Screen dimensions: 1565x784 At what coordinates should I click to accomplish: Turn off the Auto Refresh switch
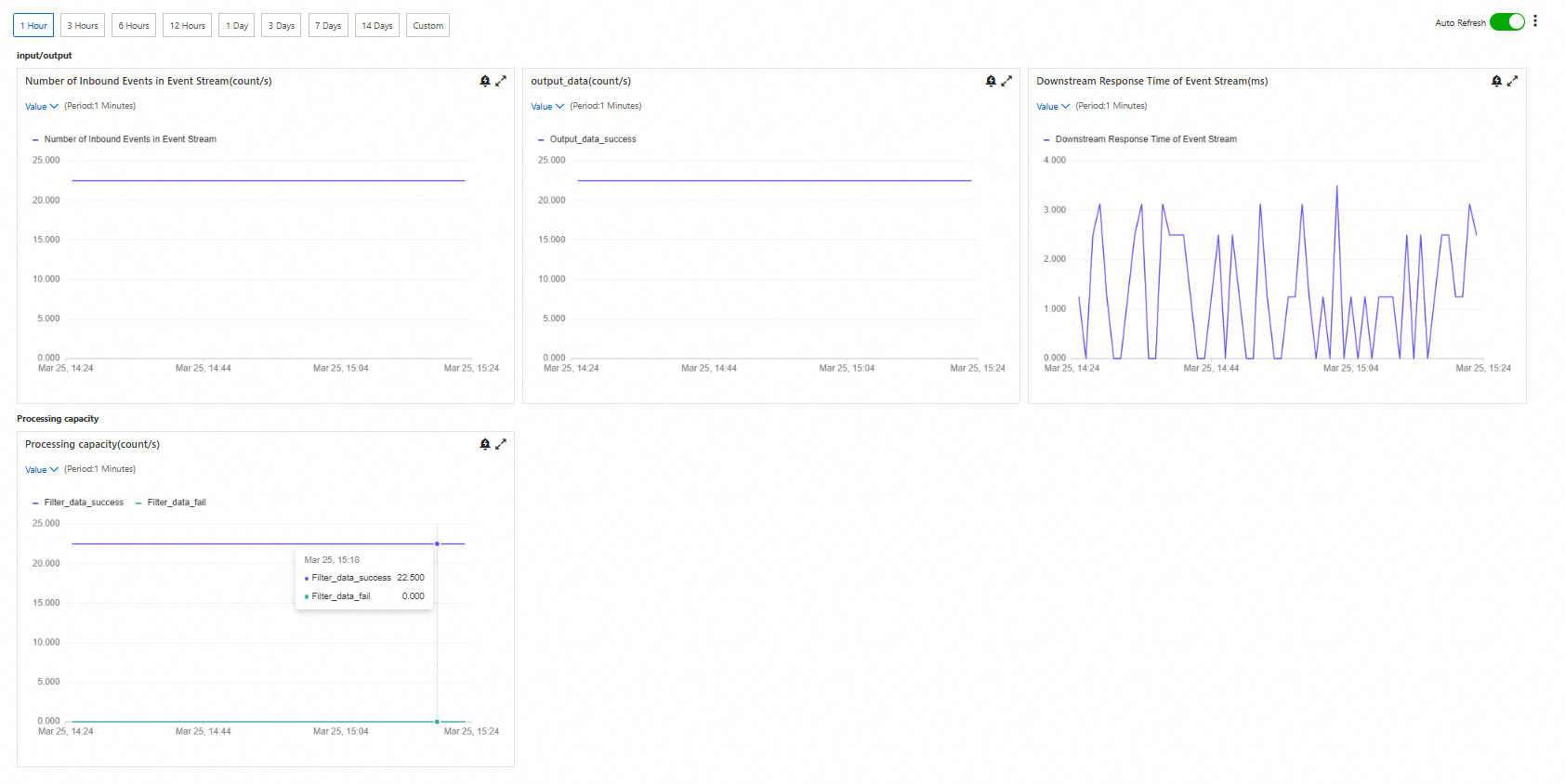point(1506,22)
